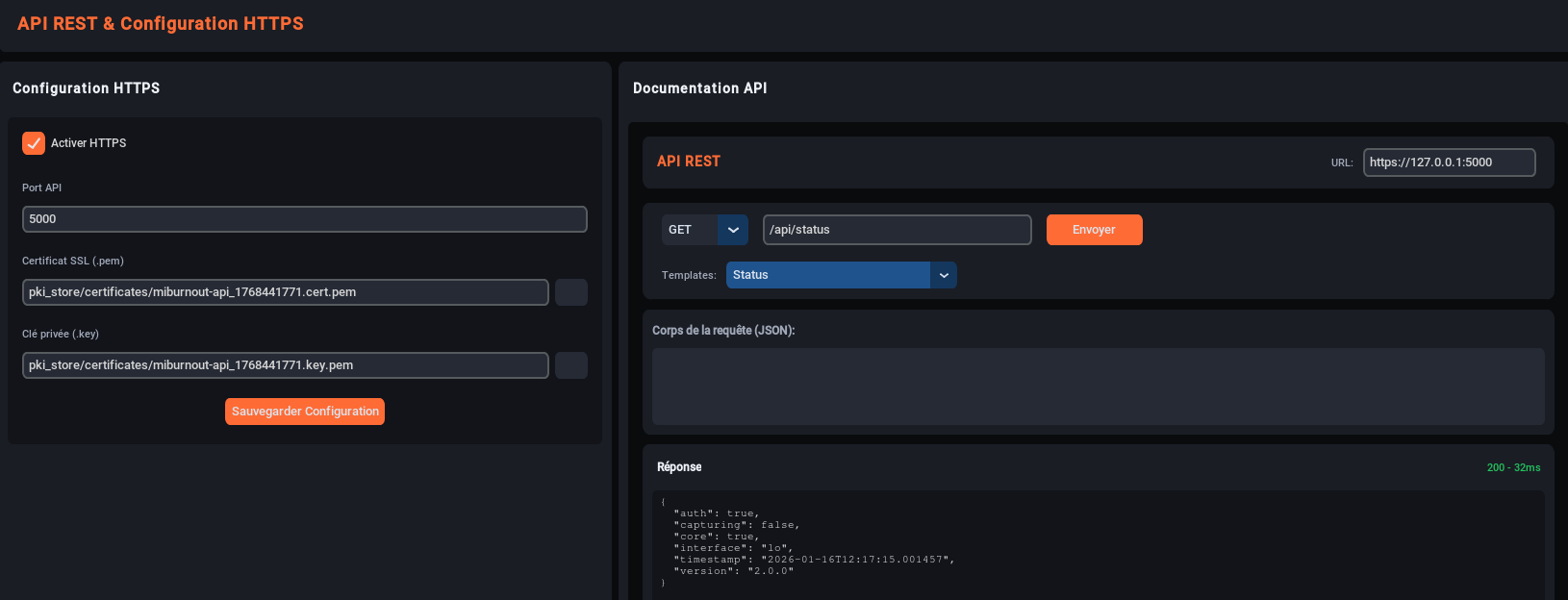Click the Documentation API heading

tap(700, 88)
